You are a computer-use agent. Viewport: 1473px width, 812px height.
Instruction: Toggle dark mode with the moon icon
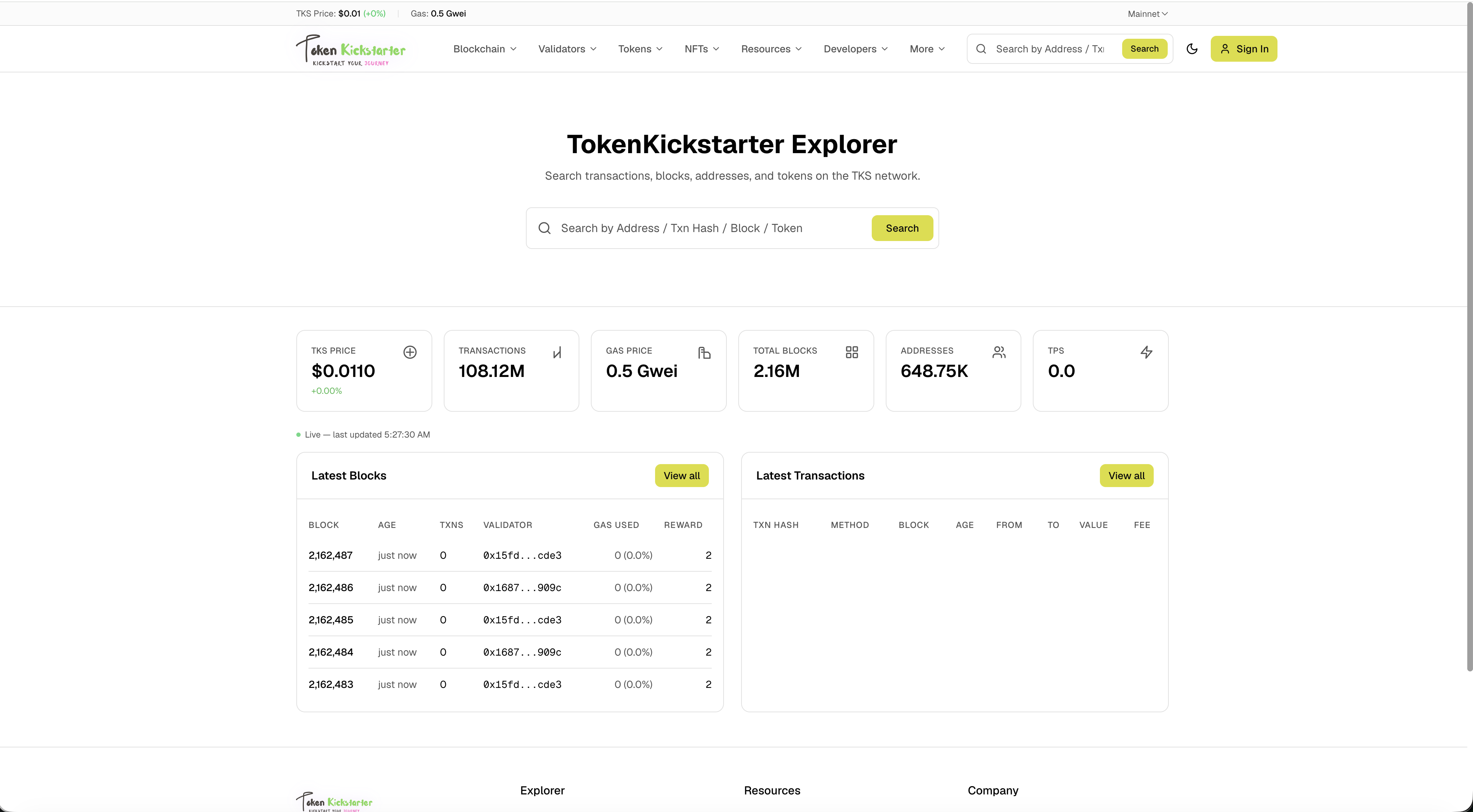1192,49
